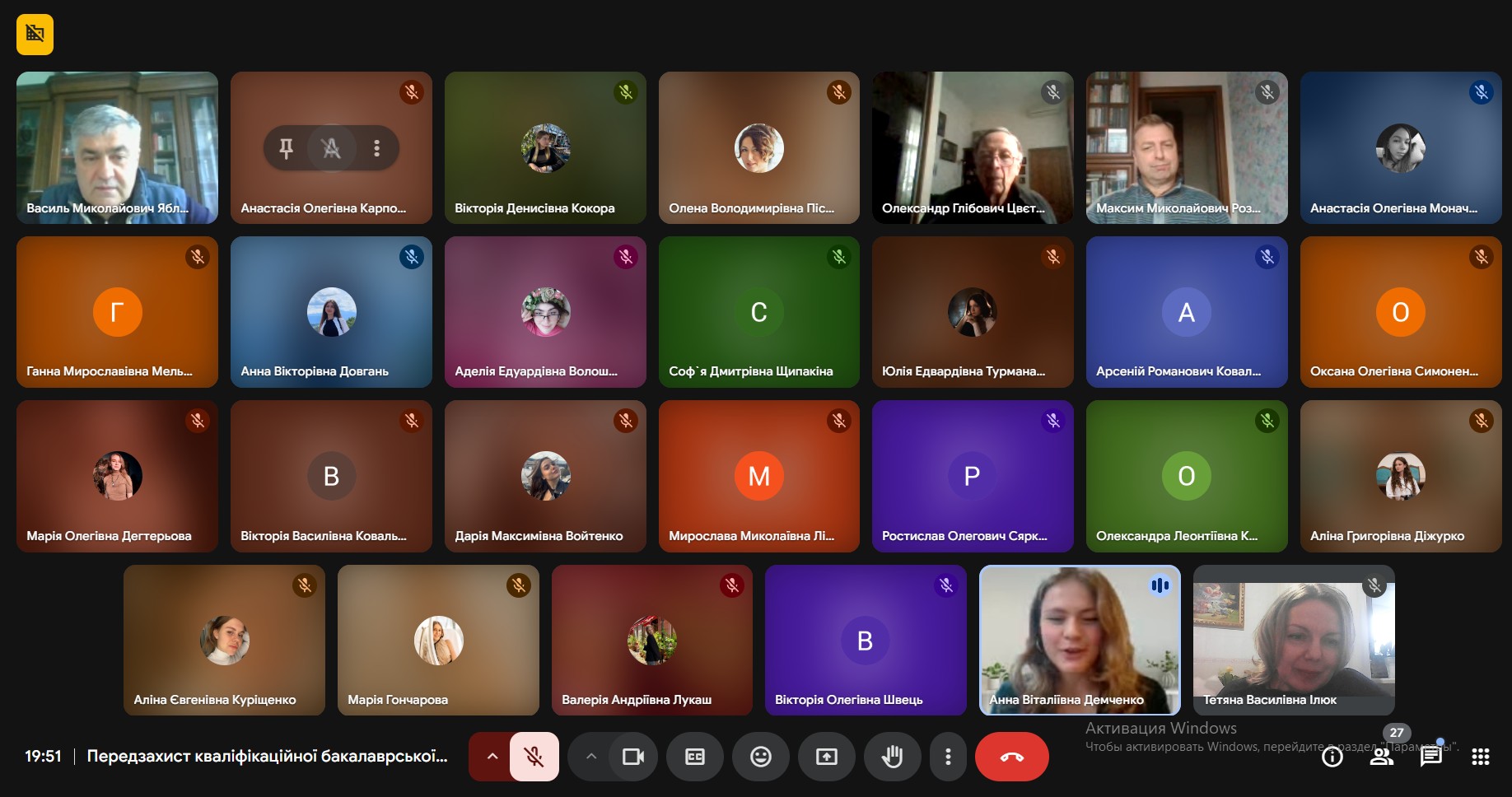Open three-dot menu on the Карпо tile
This screenshot has height=797, width=1512.
click(x=376, y=148)
